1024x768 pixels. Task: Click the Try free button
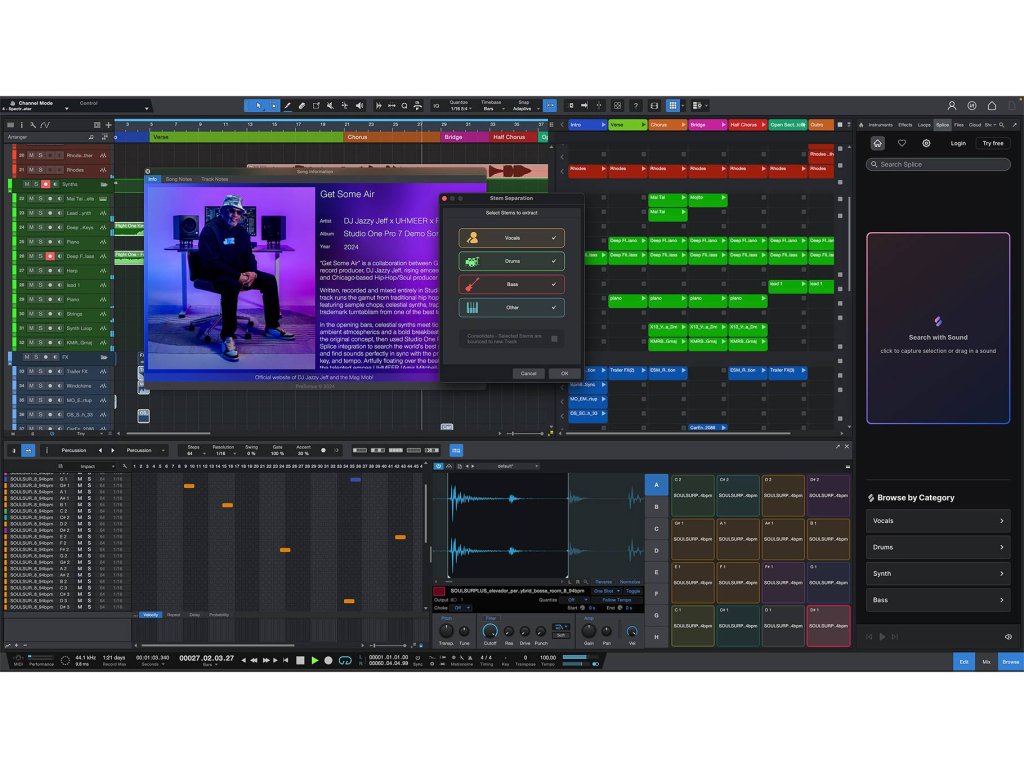pyautogui.click(x=992, y=143)
